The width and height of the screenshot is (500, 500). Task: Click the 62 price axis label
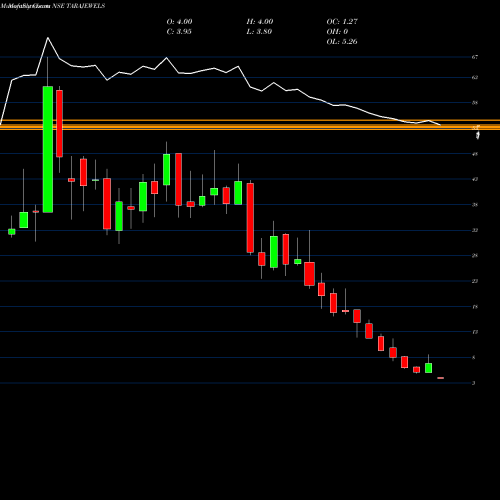pos(475,77)
